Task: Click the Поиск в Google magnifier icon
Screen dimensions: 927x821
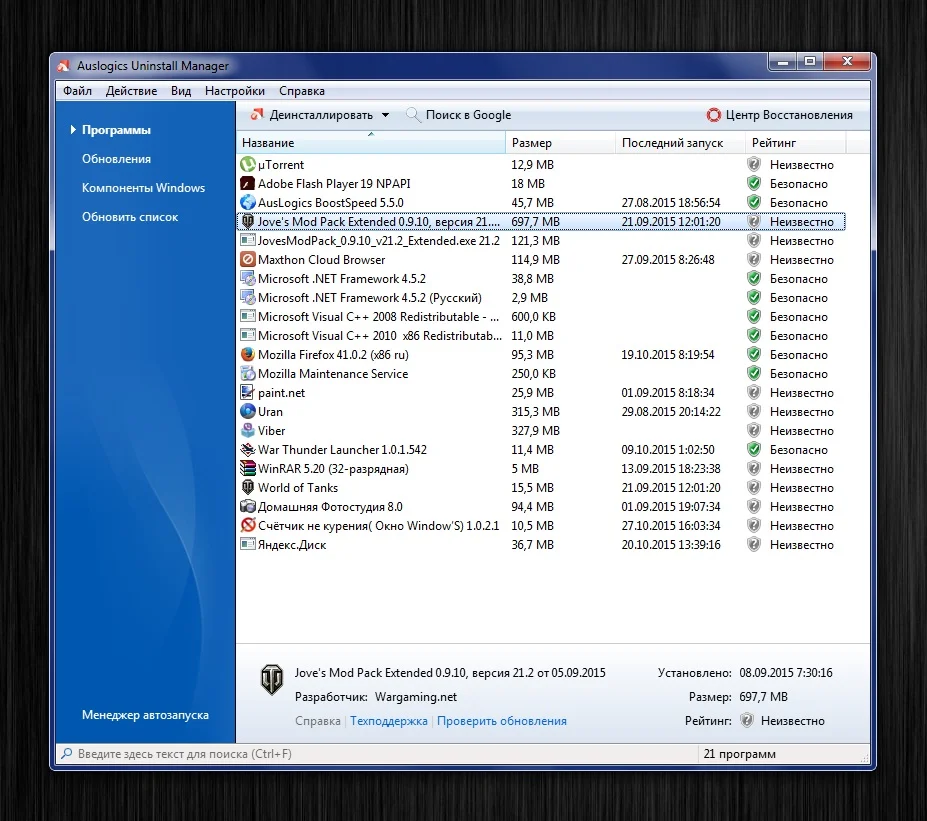Action: pos(414,115)
